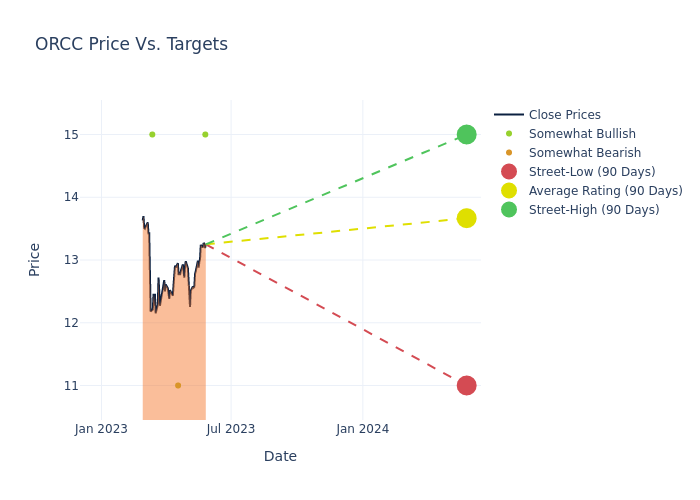Click the Somewhat Bearish orange dot at 11
Screen dimensions: 700x500
pos(178,385)
